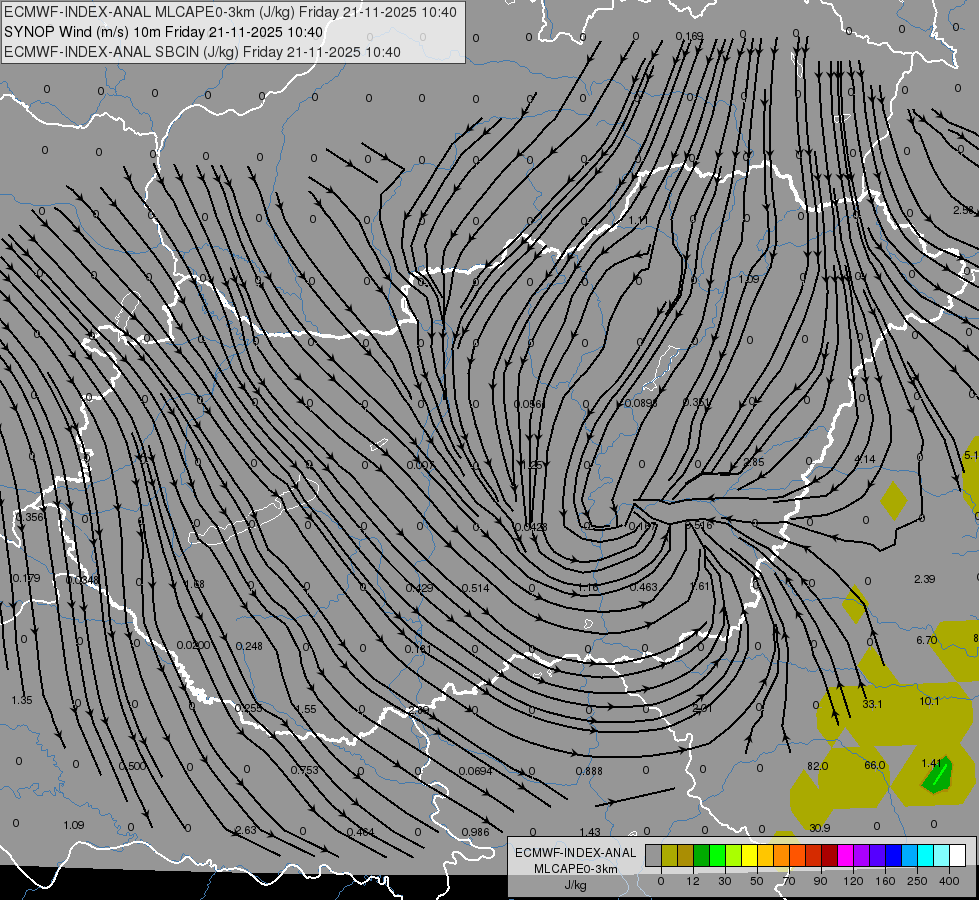Select the yellow legend swatch
This screenshot has width=979, height=900.
pyautogui.click(x=750, y=856)
